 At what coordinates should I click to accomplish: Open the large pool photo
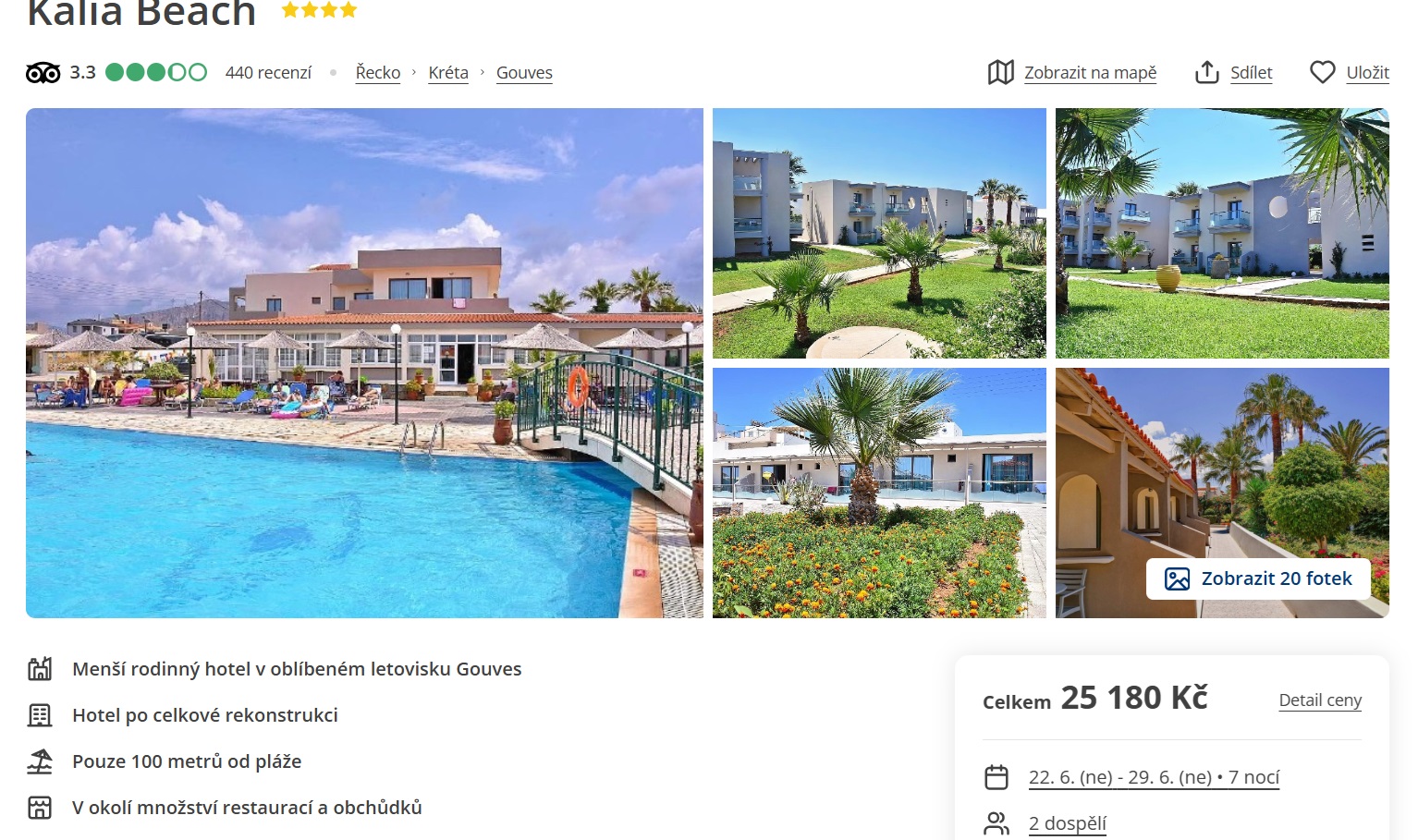(364, 363)
